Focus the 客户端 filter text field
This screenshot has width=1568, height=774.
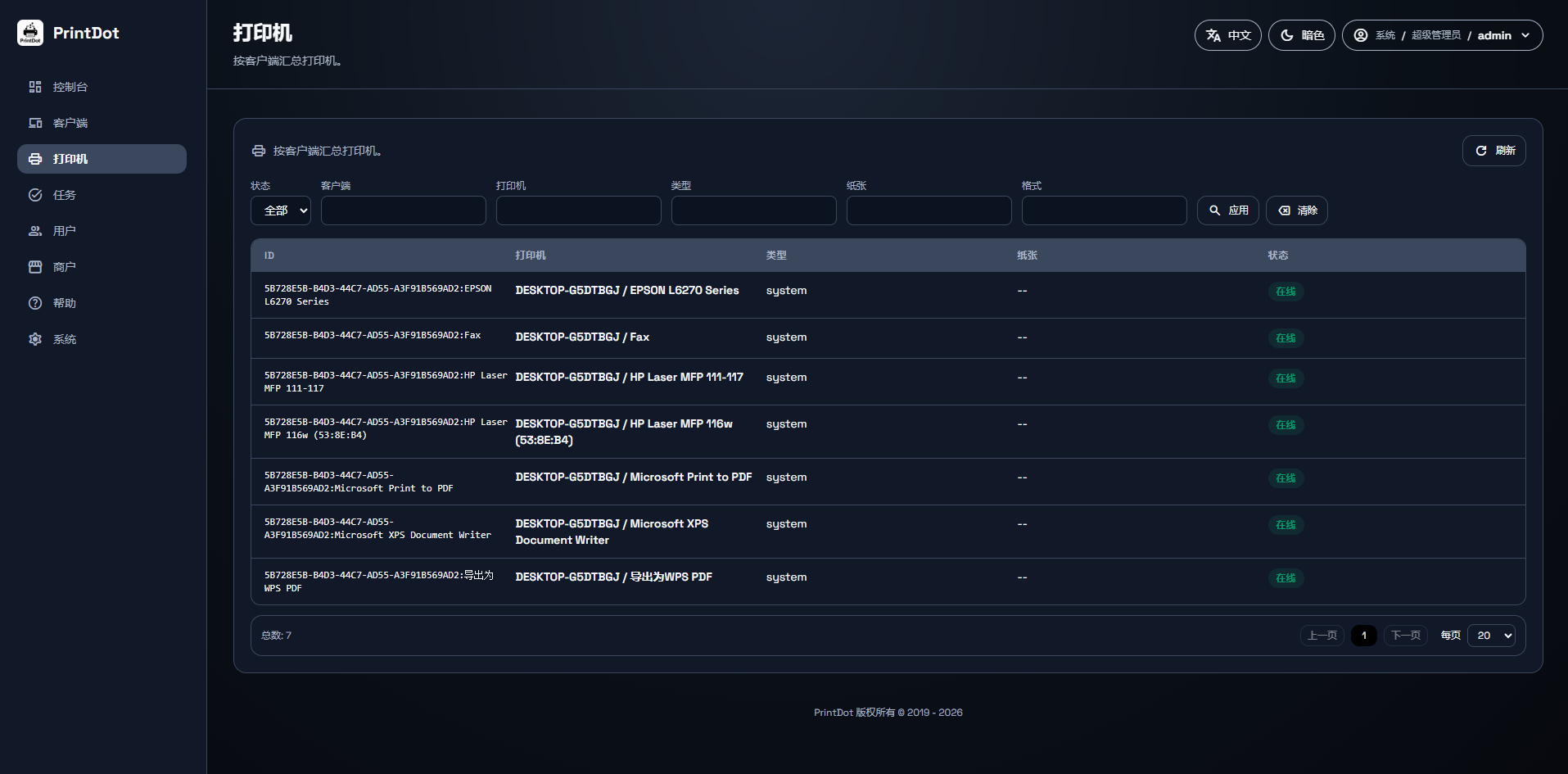403,210
